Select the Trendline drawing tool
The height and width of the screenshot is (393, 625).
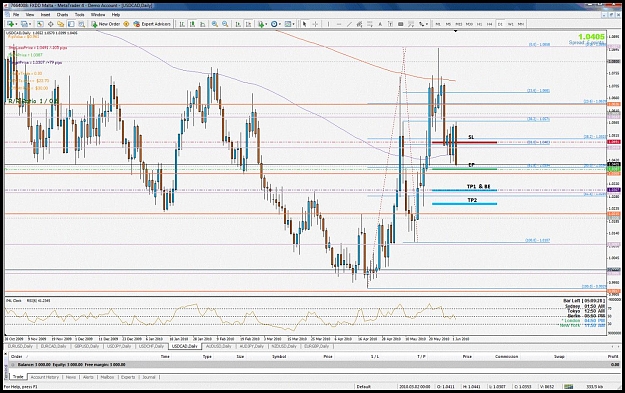349,24
